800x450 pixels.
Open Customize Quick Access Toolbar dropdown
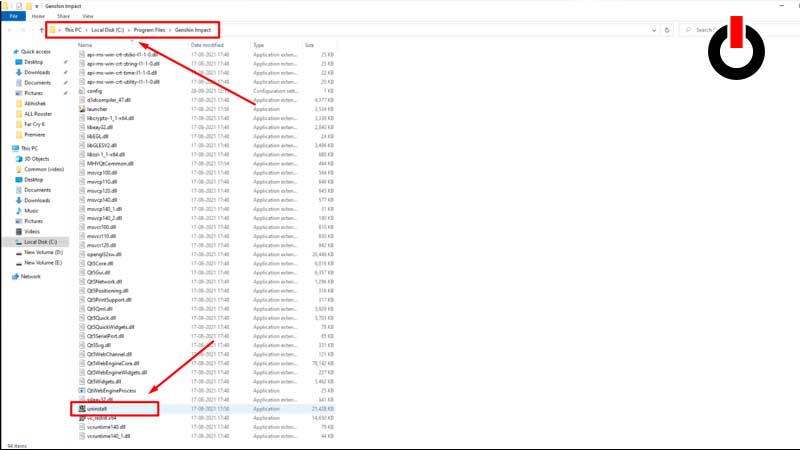tap(37, 6)
